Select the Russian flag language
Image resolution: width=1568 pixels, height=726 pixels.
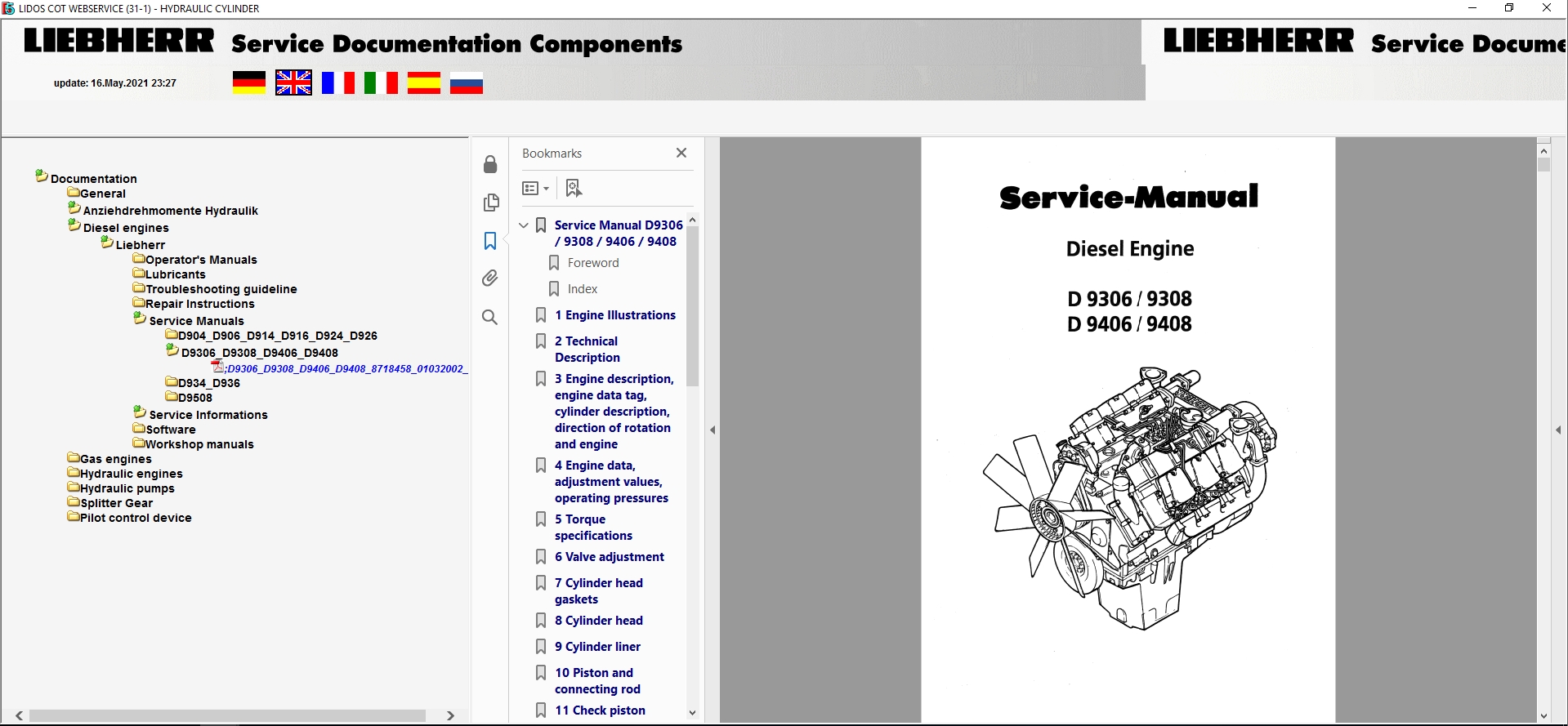[467, 82]
